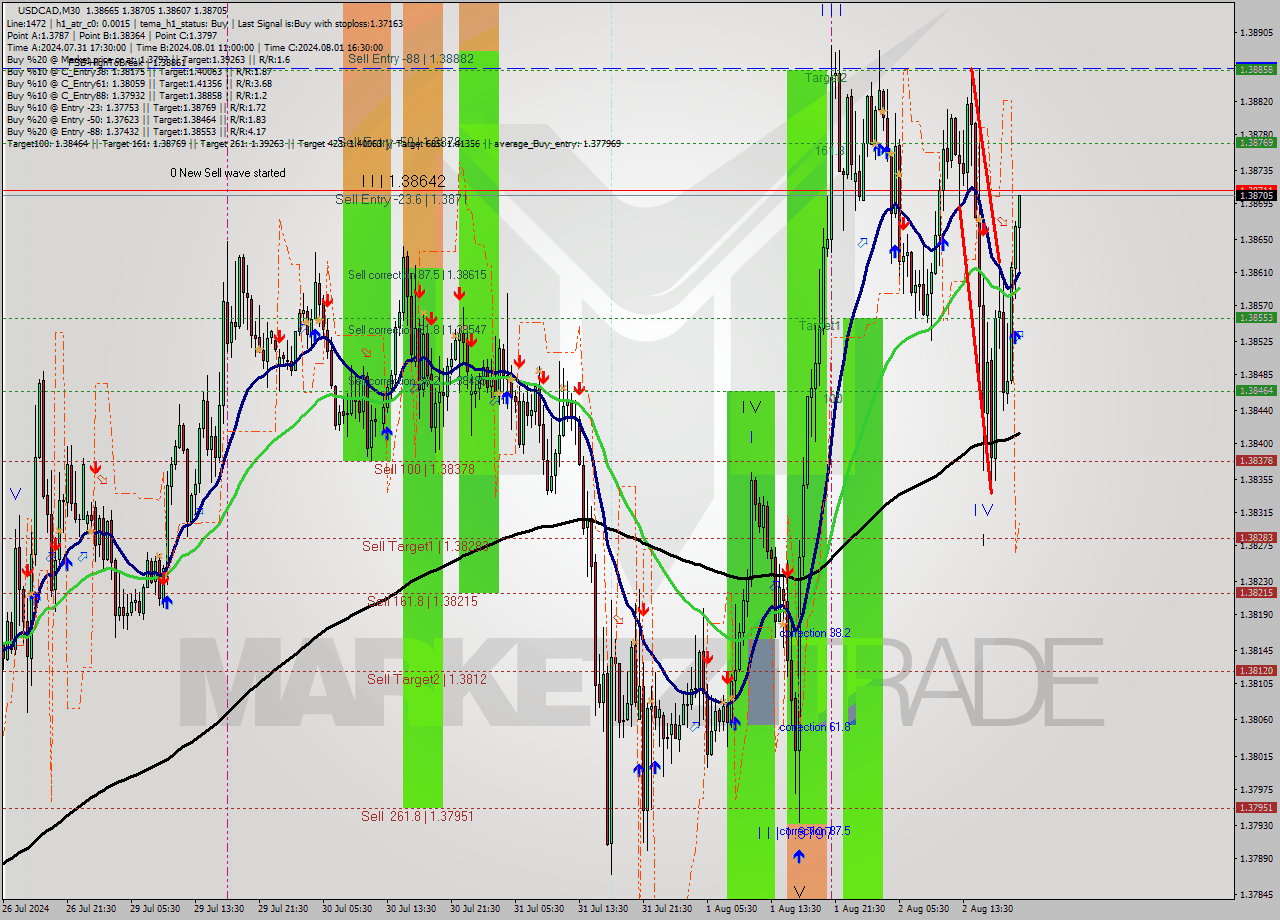Click the 'Target1' label on green zone
The image size is (1280, 920).
coord(819,326)
